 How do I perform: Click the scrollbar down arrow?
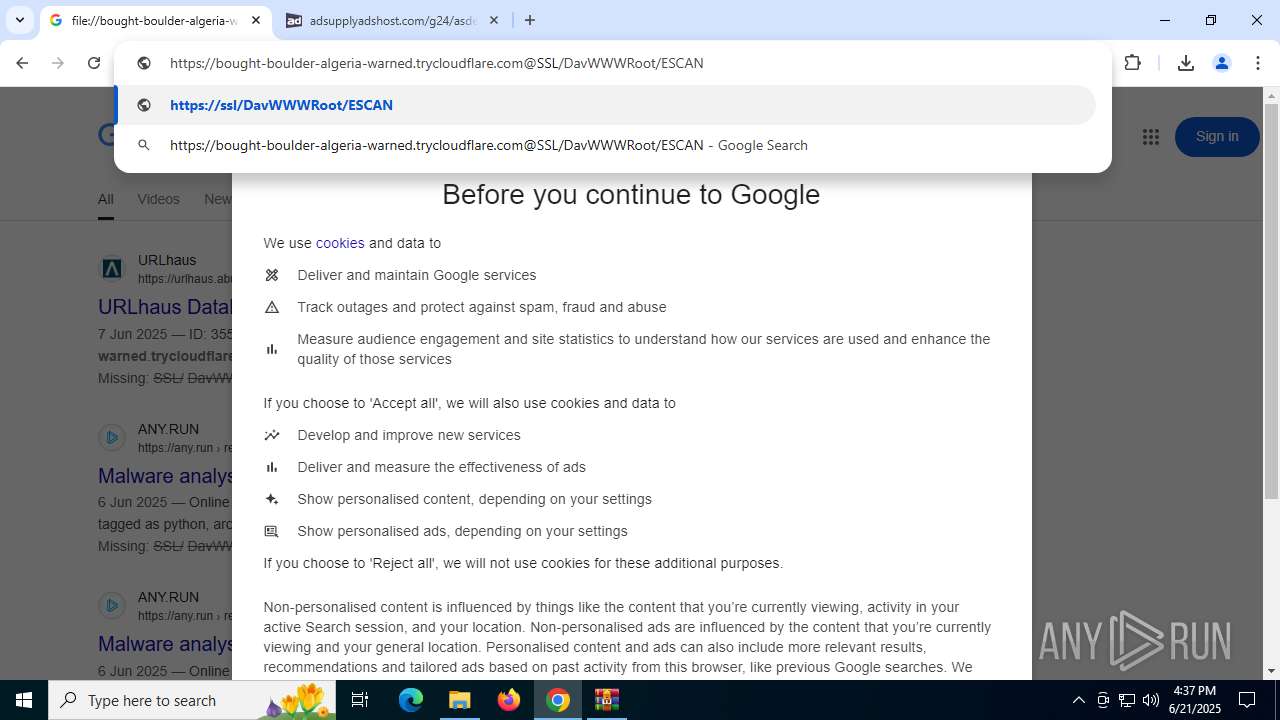point(1271,671)
